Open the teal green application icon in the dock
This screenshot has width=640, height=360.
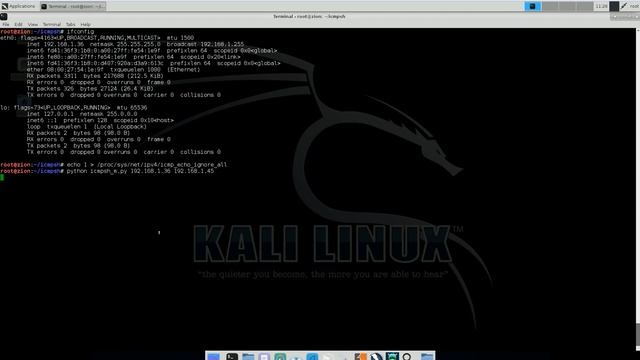[280, 357]
